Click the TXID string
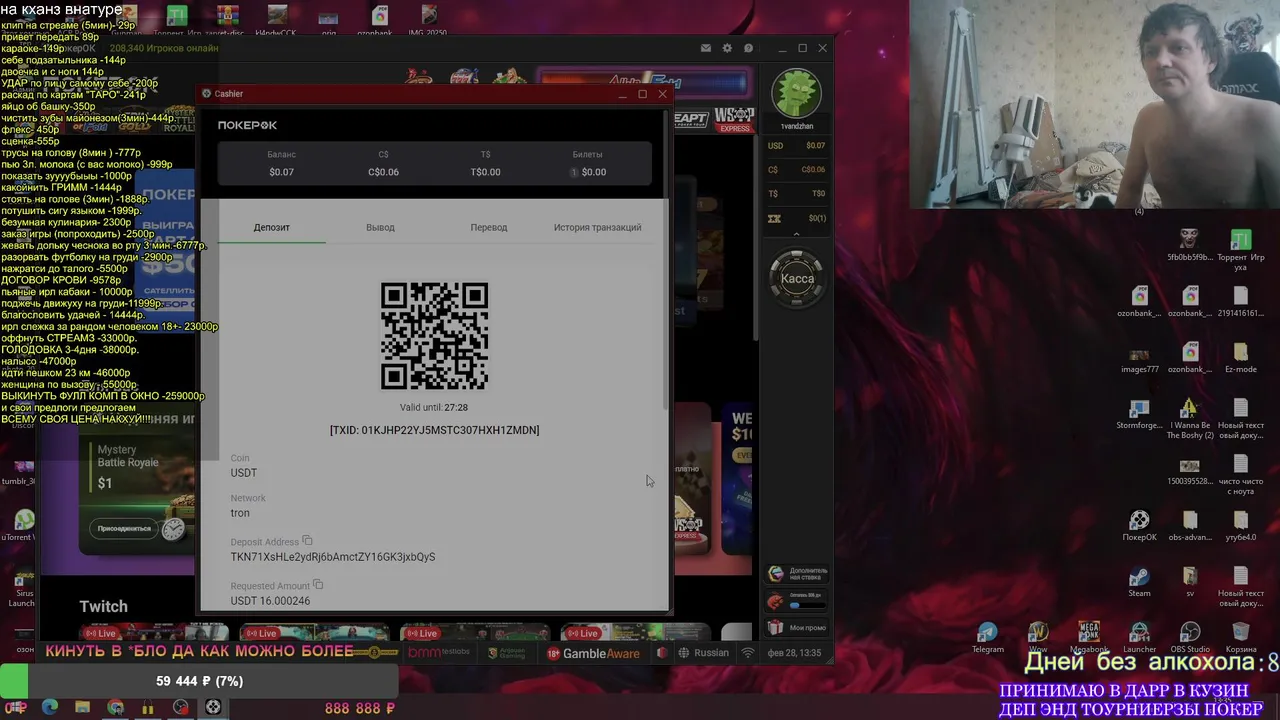Screen dimensions: 1280x720 pyautogui.click(x=434, y=430)
